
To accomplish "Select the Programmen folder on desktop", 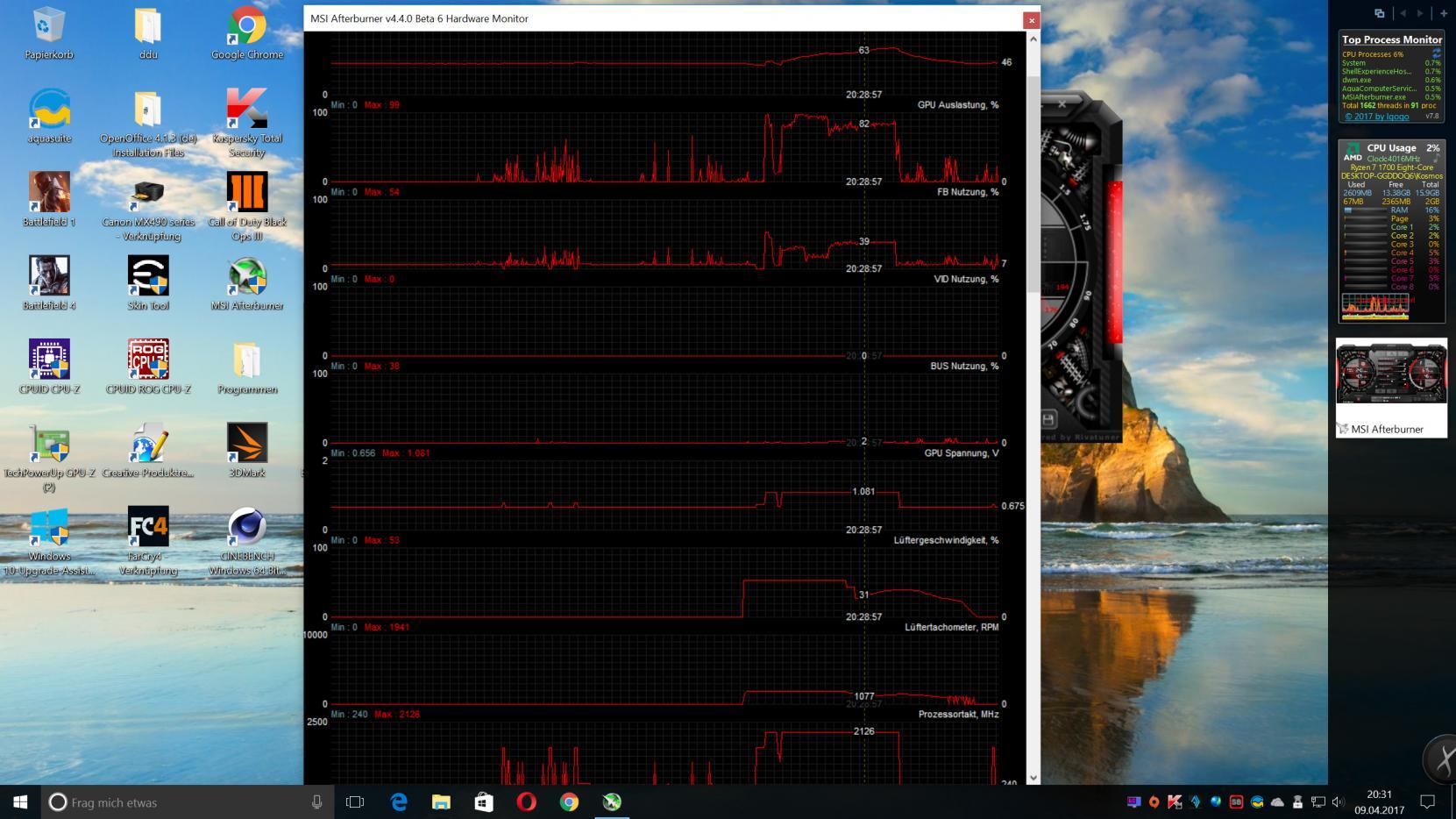I will pos(247,367).
